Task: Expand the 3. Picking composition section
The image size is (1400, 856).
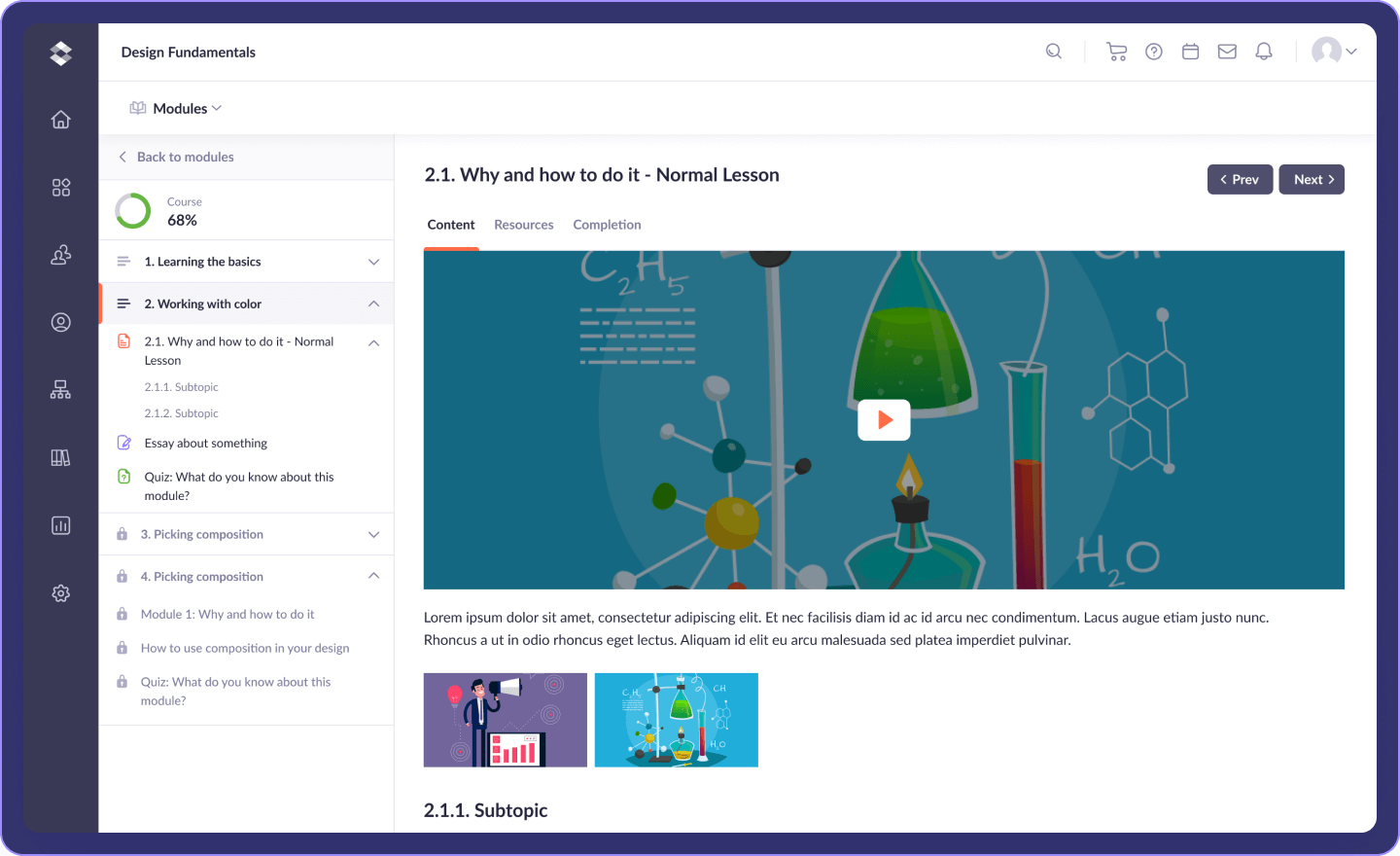Action: point(373,534)
